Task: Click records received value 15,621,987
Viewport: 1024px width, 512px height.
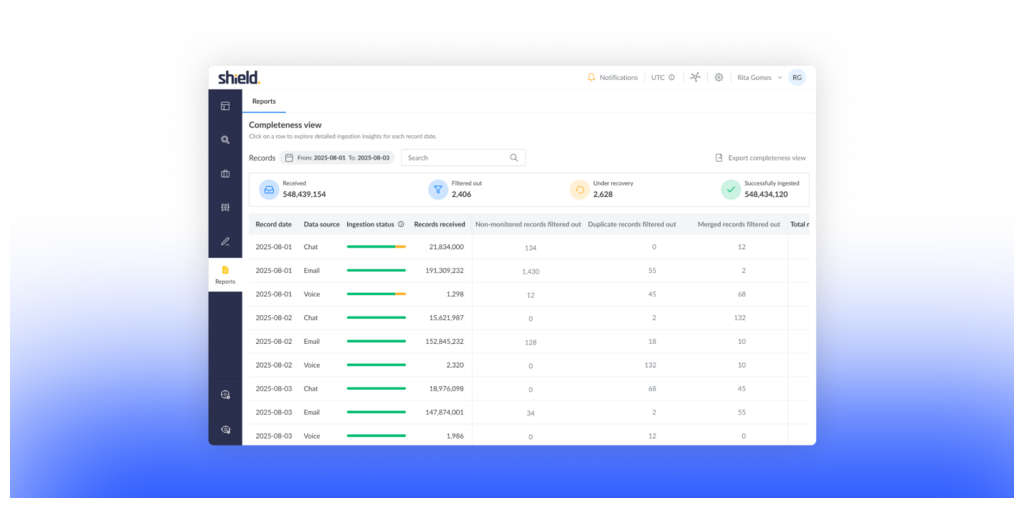Action: pos(447,318)
